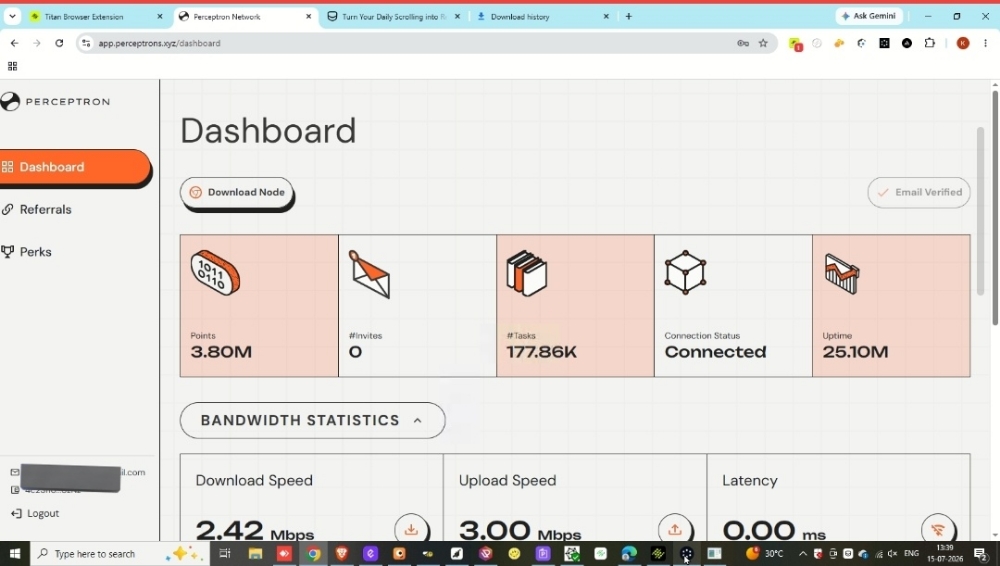
Task: Click the Ask Gemini button
Action: 869,16
